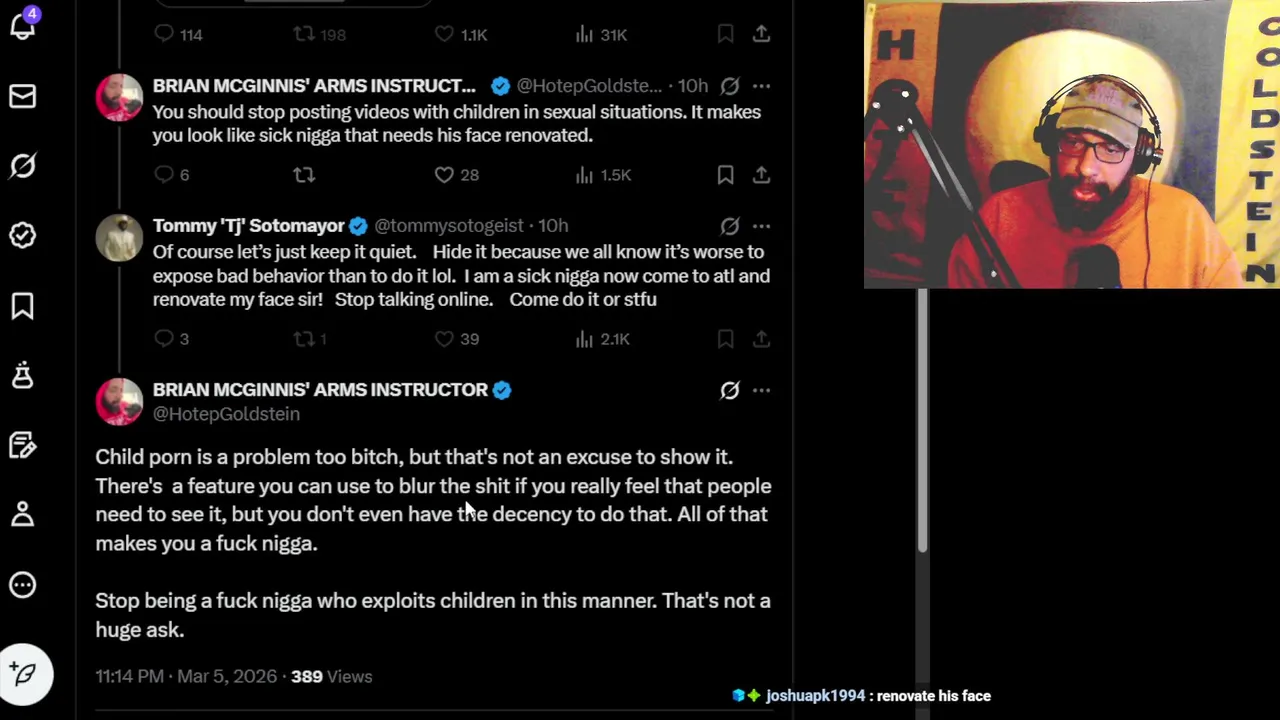1280x720 pixels.
Task: Reply to the post with 6 comments
Action: (x=165, y=175)
